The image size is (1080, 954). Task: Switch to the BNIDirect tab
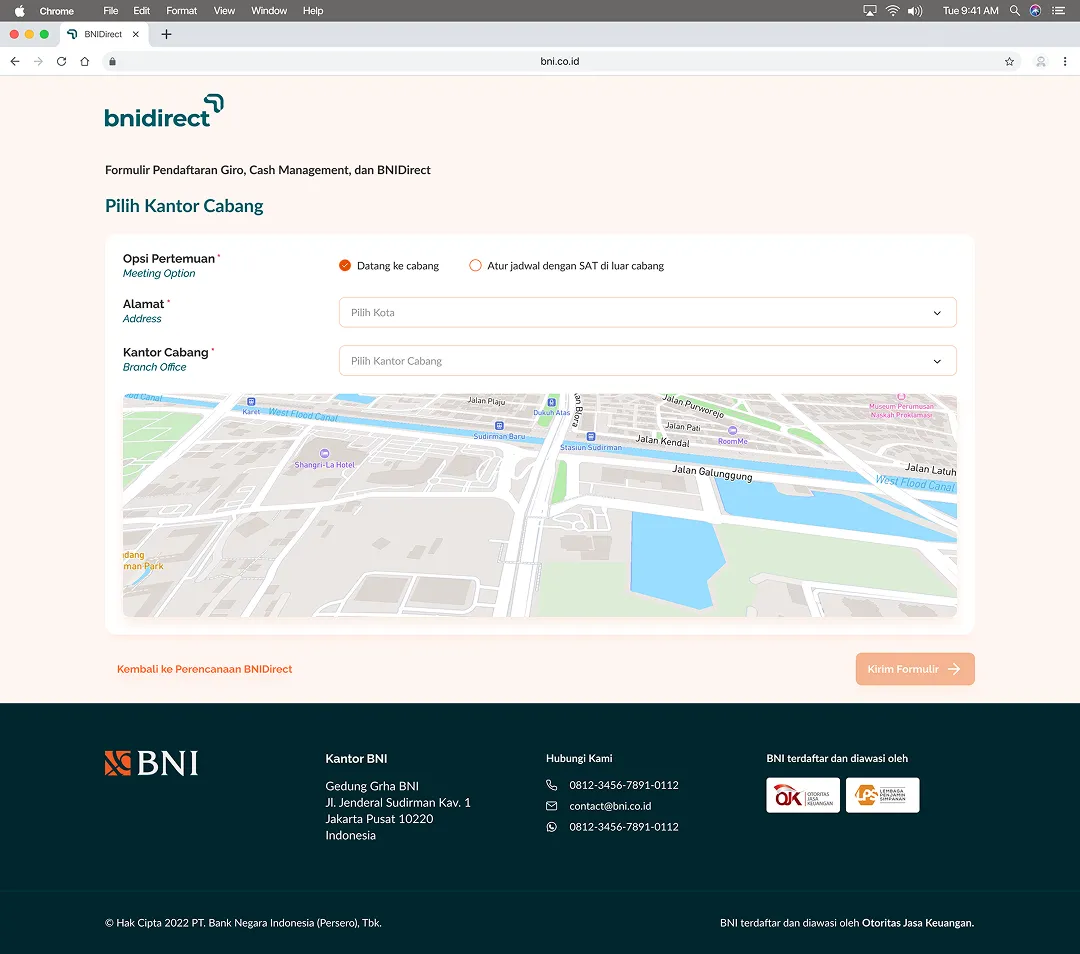(103, 34)
